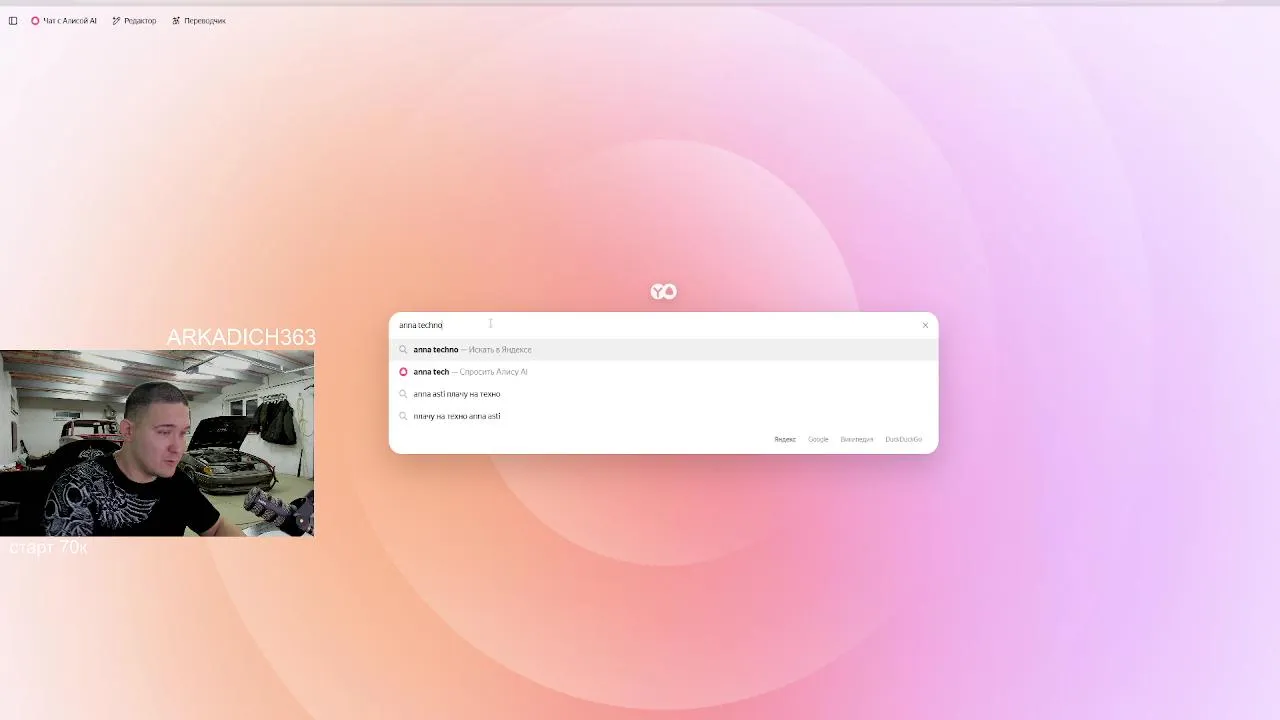
Task: Choose suggestion плачу на техно anna asti
Action: 663,416
